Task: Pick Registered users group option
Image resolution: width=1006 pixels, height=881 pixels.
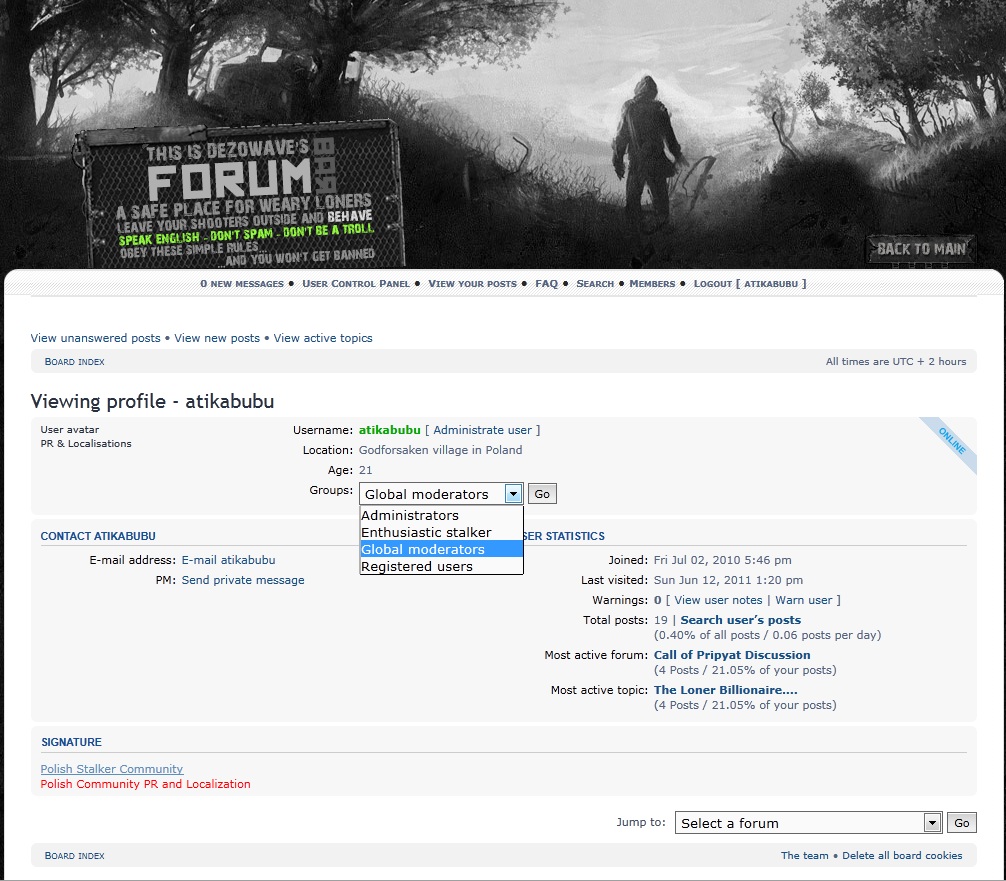Action: 441,567
